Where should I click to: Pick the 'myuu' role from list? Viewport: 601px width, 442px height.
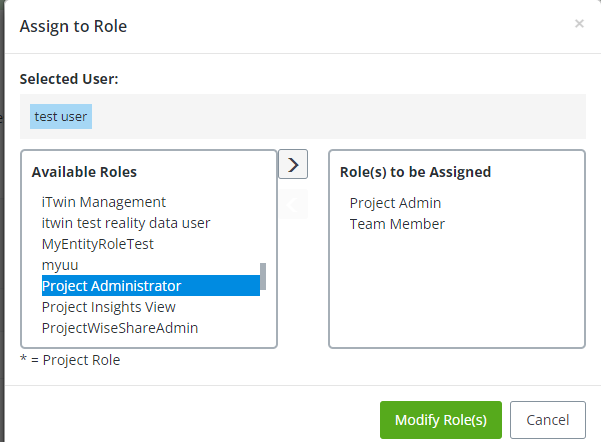point(60,265)
